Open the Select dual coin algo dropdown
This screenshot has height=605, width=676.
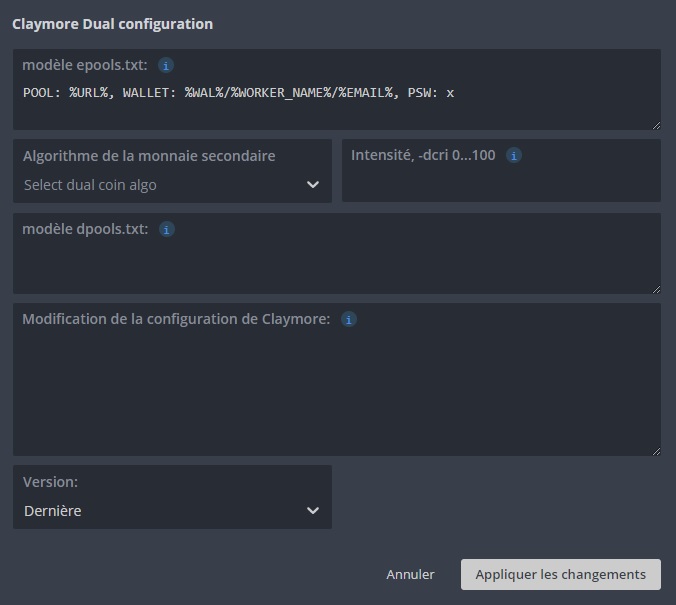coord(172,185)
